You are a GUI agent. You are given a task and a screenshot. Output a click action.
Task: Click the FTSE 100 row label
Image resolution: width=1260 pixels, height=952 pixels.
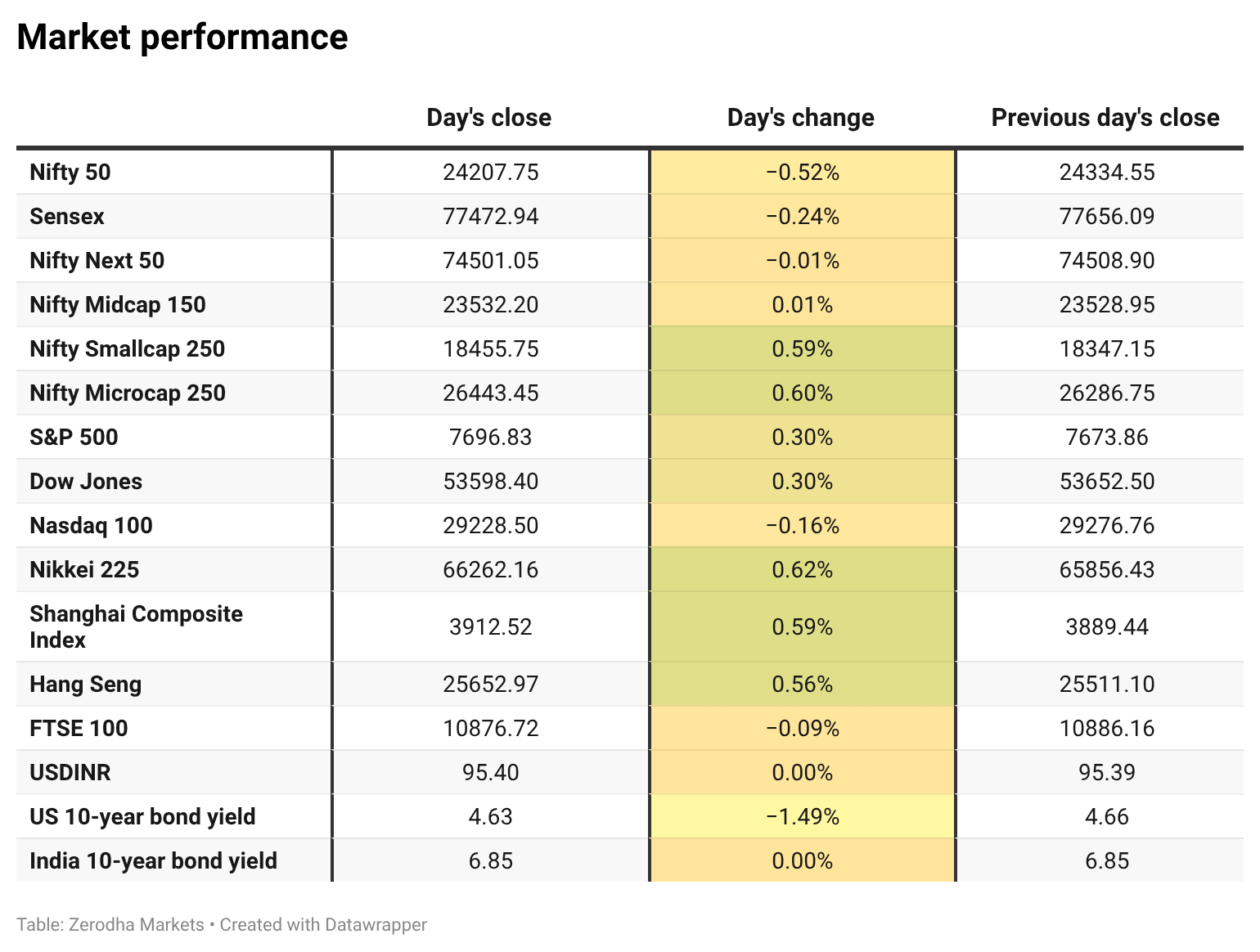pos(79,729)
